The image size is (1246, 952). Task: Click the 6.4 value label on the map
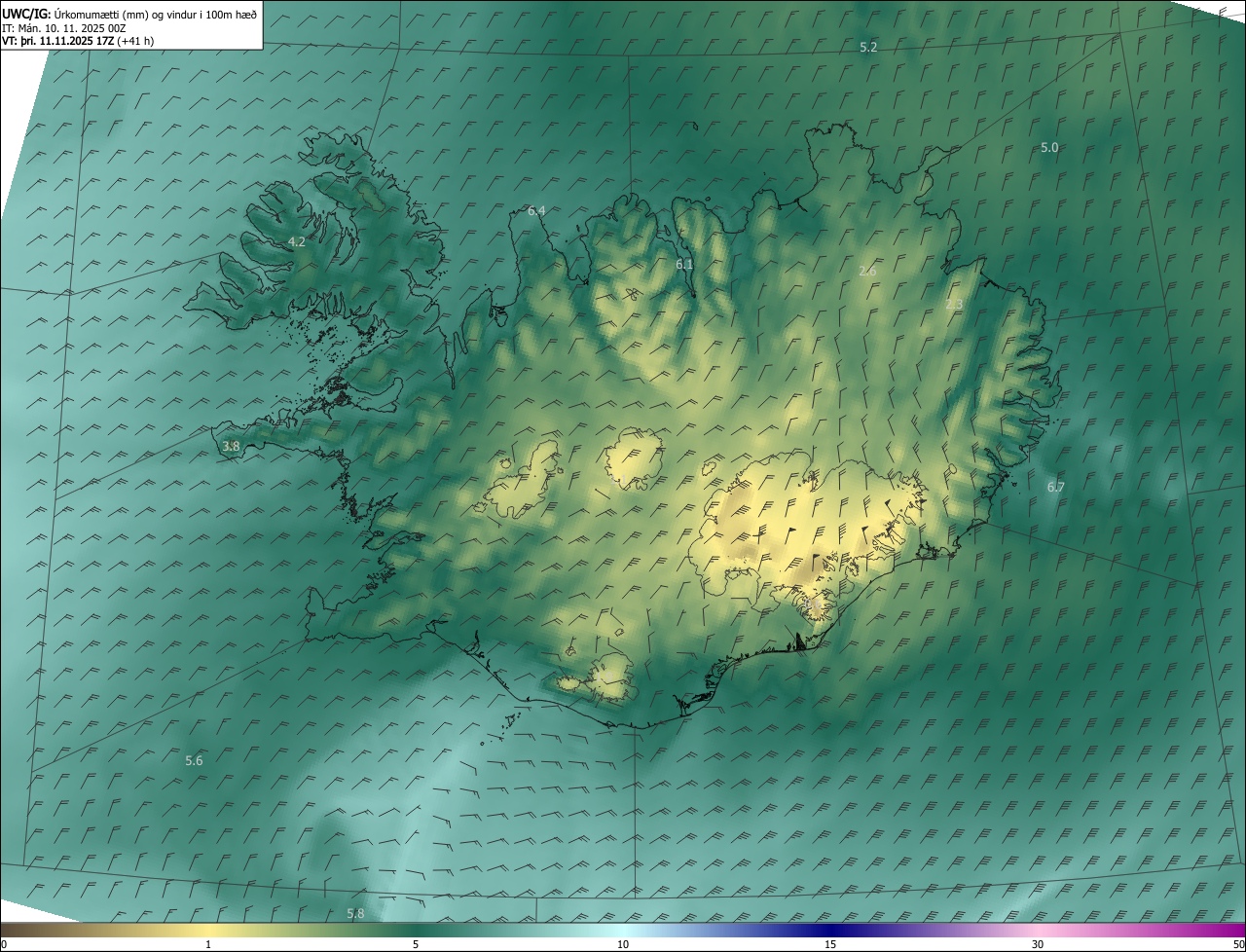tap(536, 210)
